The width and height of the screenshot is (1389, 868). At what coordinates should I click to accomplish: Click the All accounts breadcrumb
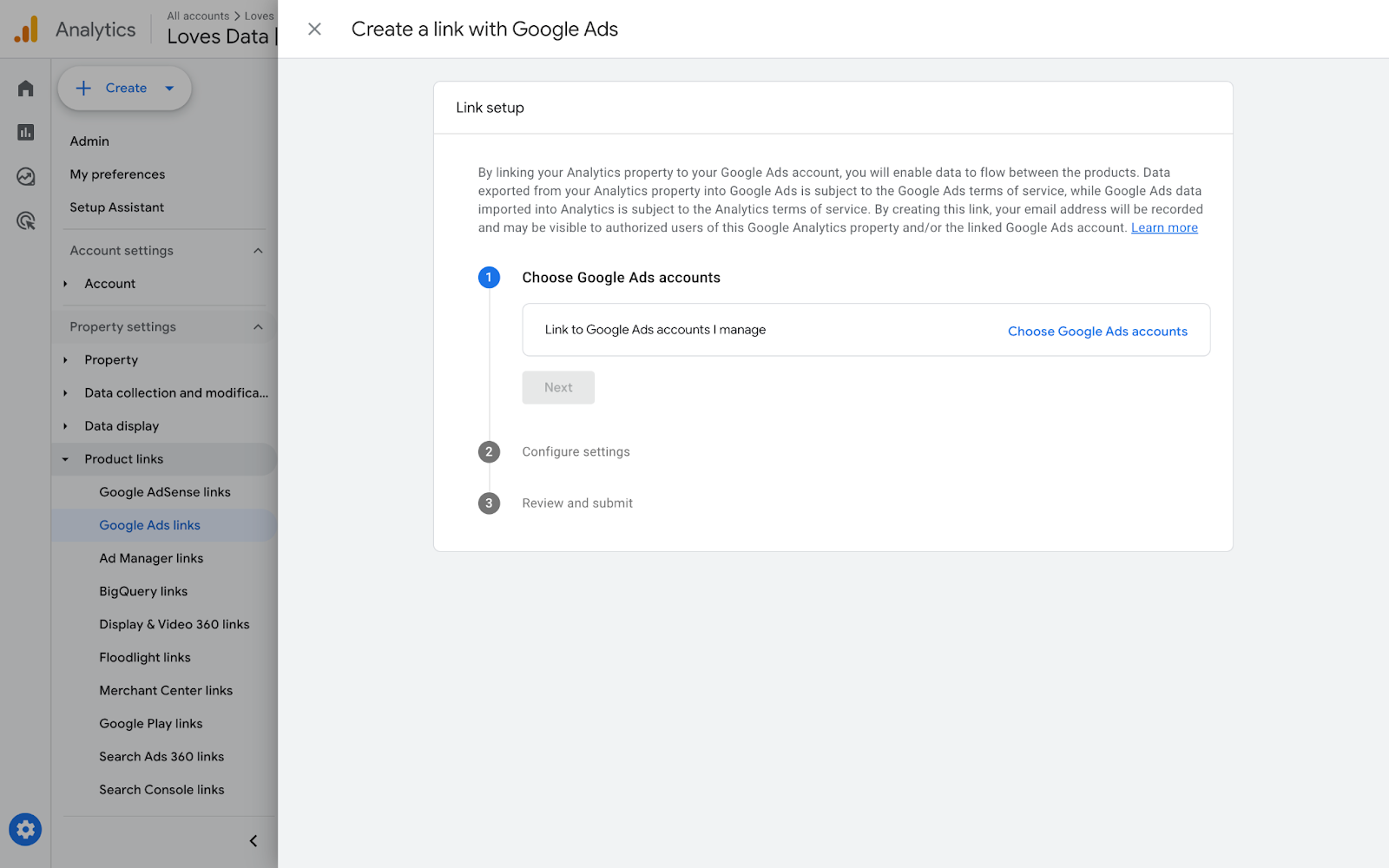click(198, 16)
